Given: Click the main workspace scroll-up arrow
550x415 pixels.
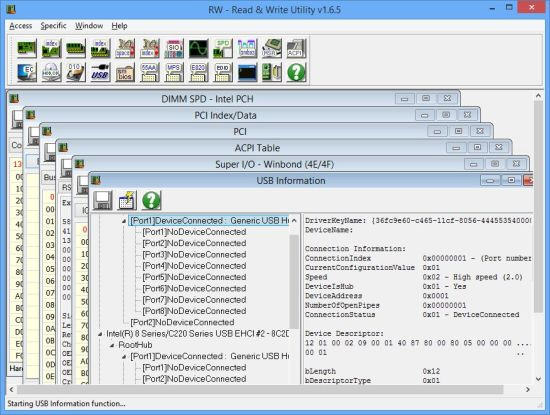Looking at the screenshot, I should coord(538,95).
